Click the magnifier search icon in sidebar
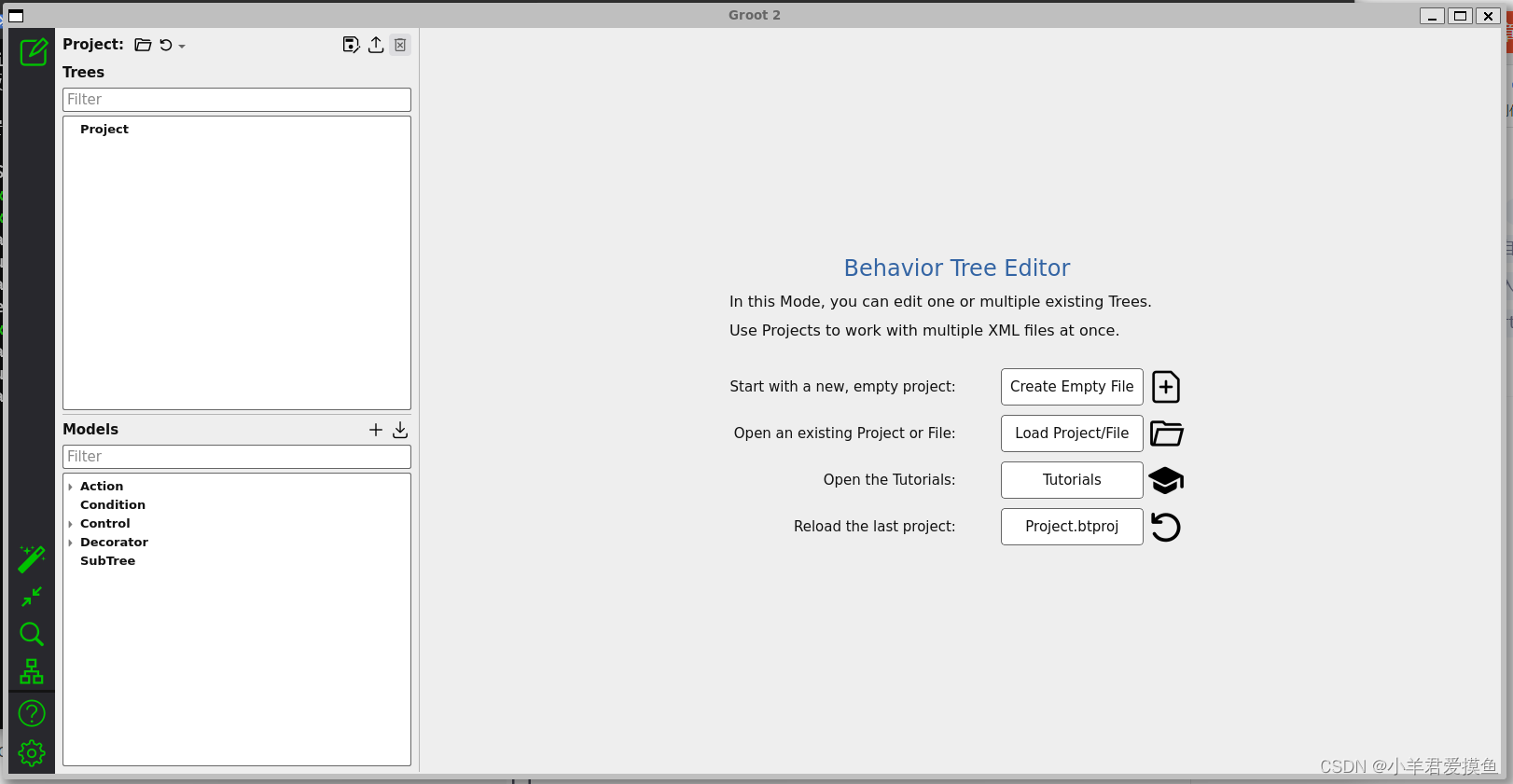 point(32,635)
